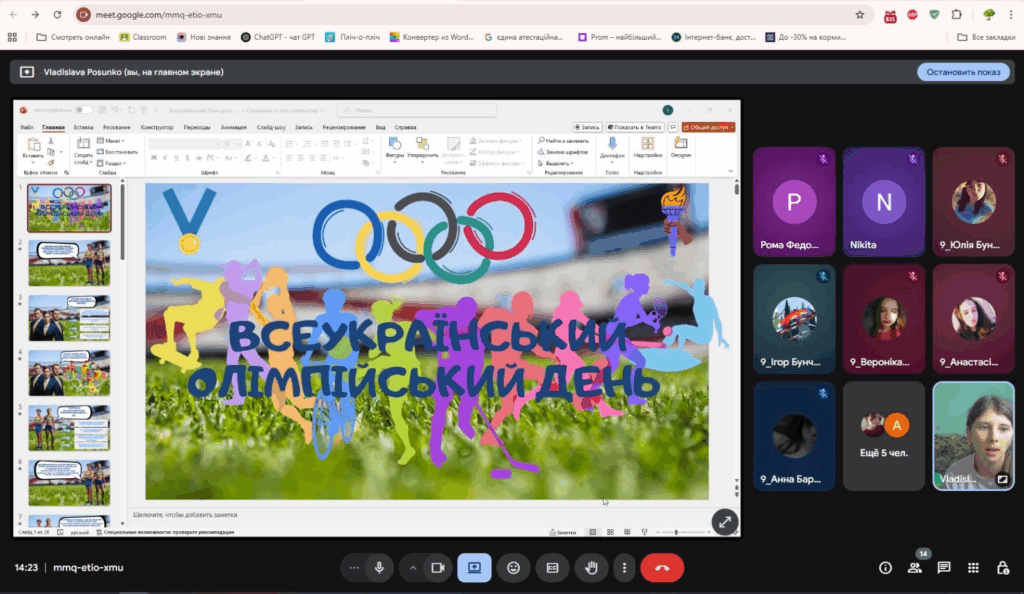
Task: Click the Present in Teams button
Action: coord(634,127)
